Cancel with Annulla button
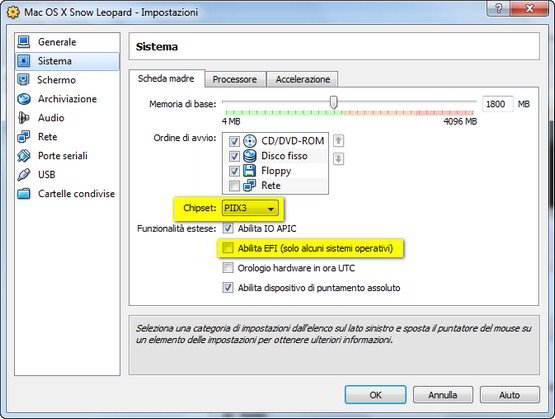 coord(443,395)
